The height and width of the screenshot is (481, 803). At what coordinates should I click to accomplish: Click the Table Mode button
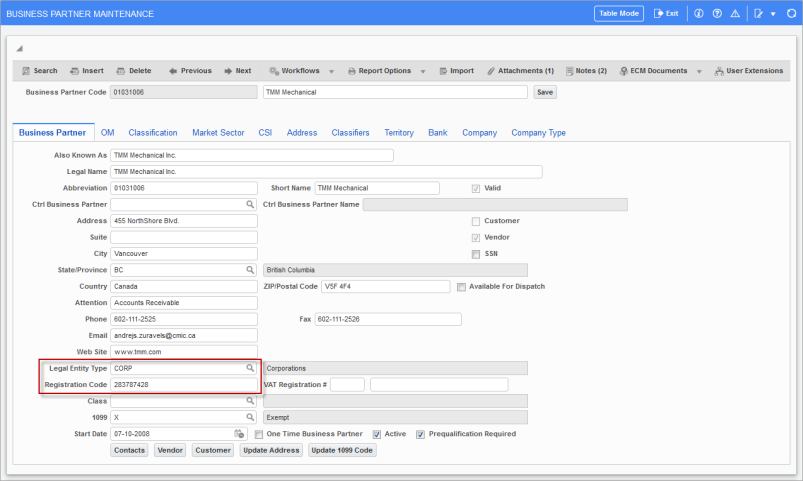click(x=619, y=14)
